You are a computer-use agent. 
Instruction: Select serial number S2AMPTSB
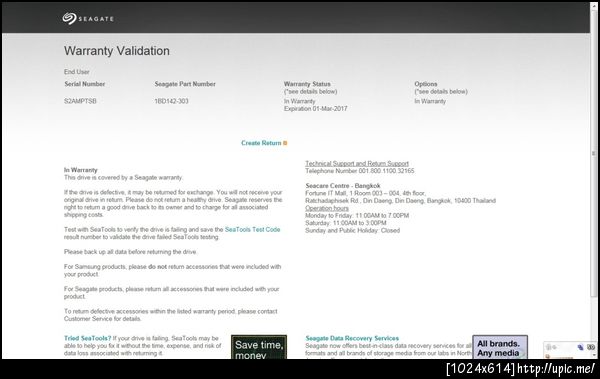pyautogui.click(x=80, y=101)
